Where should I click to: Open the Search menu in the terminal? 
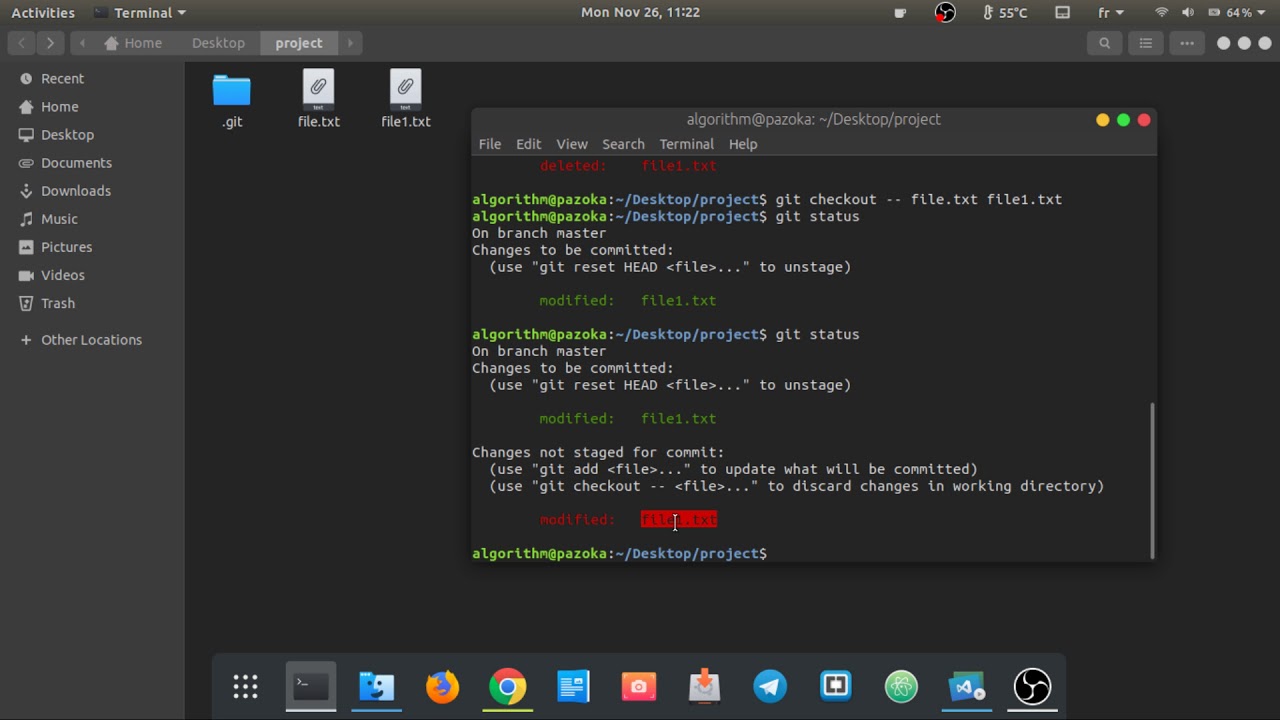(x=623, y=144)
